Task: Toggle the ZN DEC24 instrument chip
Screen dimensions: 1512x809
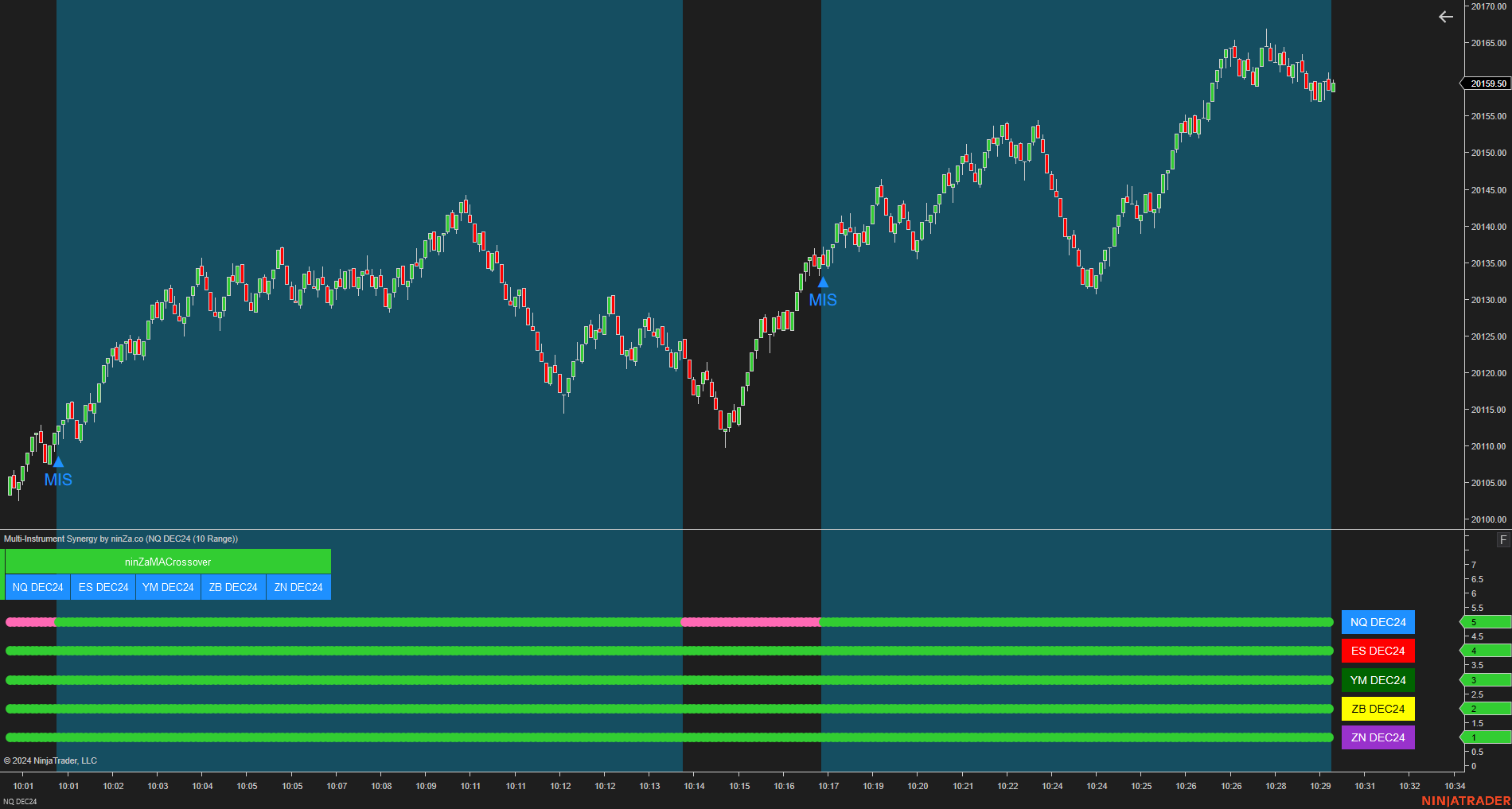Action: pyautogui.click(x=298, y=587)
